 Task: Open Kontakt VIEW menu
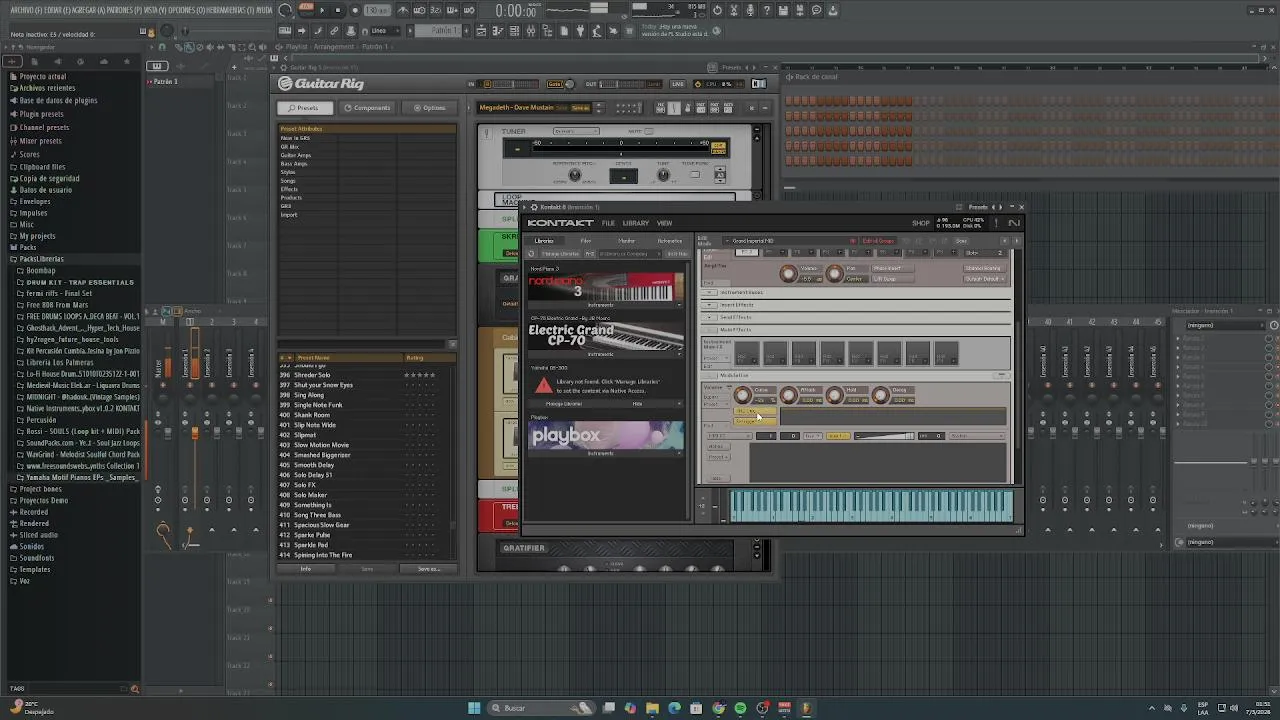click(x=664, y=223)
